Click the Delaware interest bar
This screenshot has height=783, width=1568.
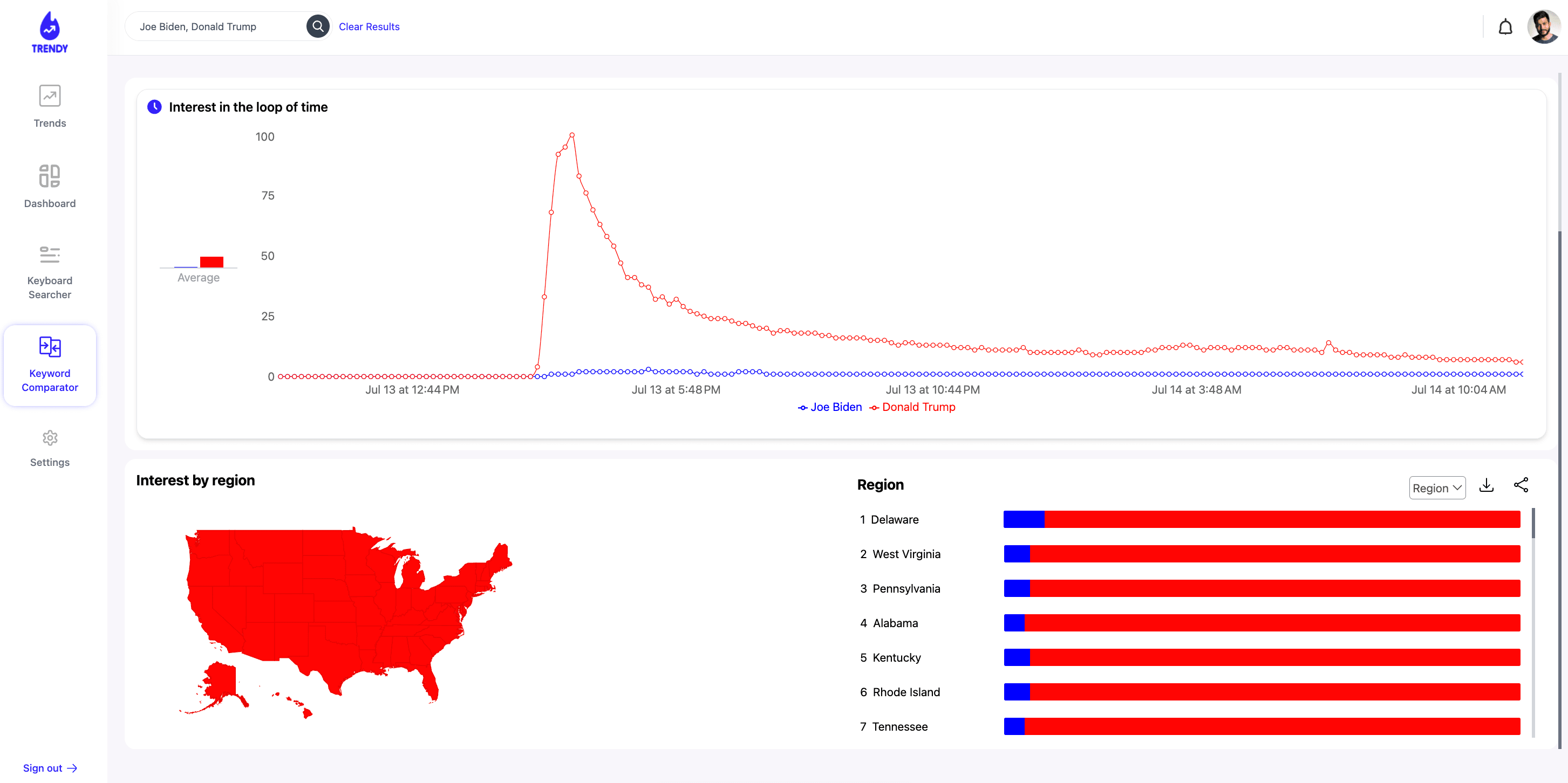[1261, 519]
